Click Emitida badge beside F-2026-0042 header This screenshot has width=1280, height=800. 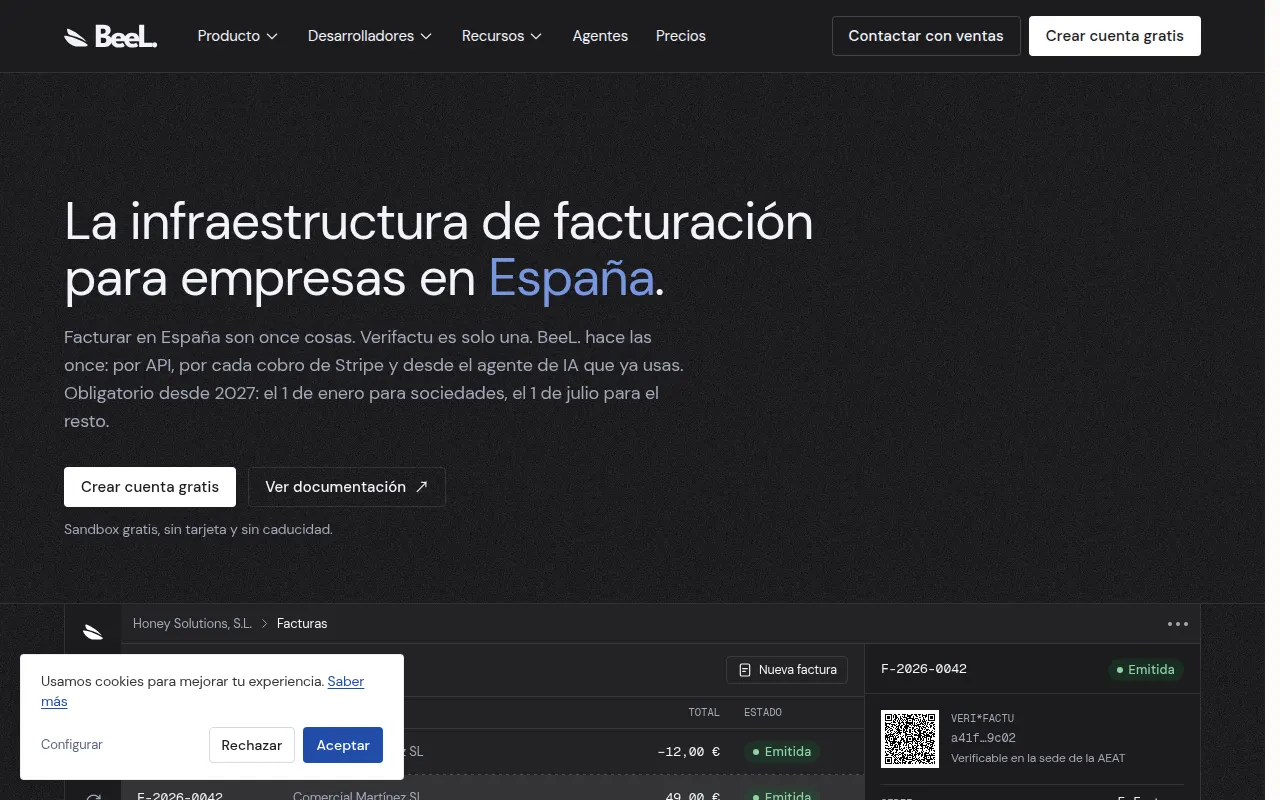coord(1145,670)
